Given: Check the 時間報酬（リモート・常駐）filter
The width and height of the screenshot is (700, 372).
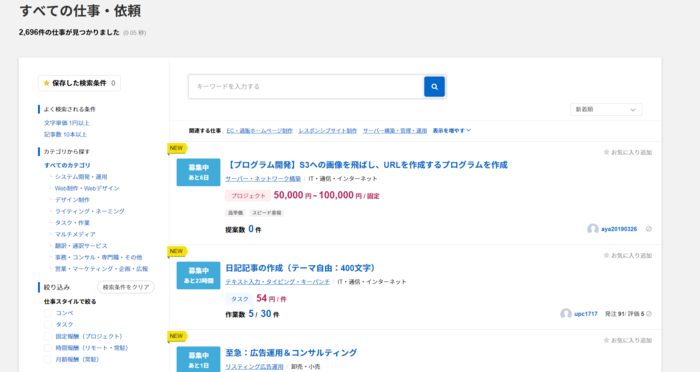Looking at the screenshot, I should tap(48, 348).
